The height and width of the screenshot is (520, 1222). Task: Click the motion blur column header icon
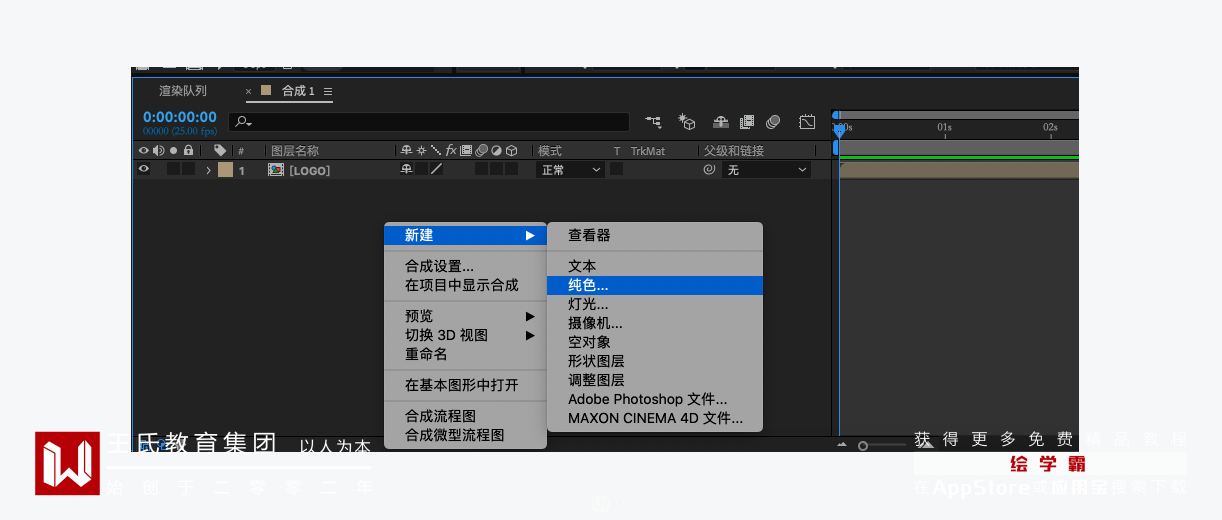tap(481, 151)
